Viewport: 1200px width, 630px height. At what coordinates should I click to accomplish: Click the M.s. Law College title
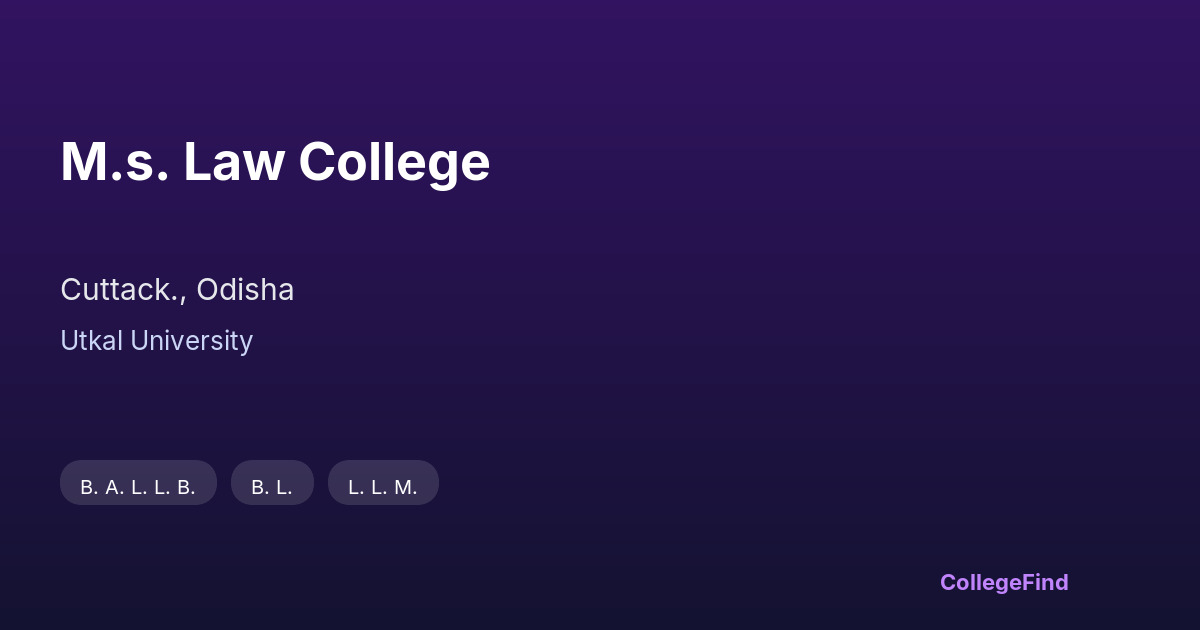[x=275, y=162]
